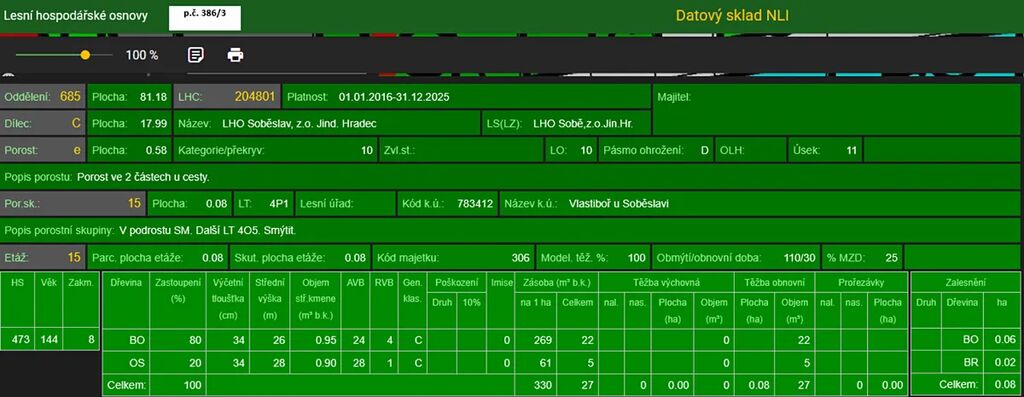Image resolution: width=1024 pixels, height=397 pixels.
Task: Select the LHC 204801 field
Action: point(227,97)
